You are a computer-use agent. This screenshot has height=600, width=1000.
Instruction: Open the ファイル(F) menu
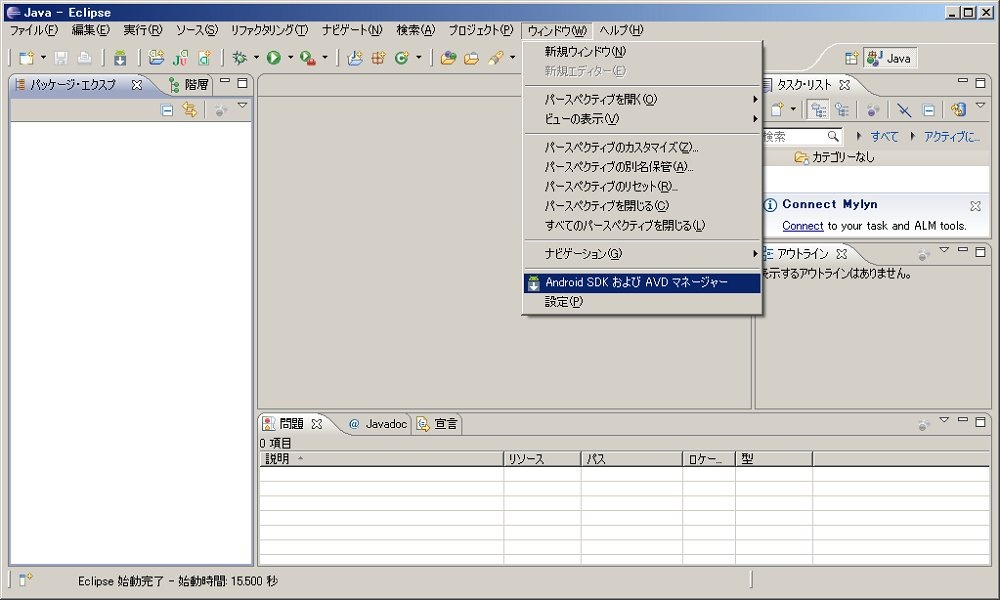tap(34, 30)
